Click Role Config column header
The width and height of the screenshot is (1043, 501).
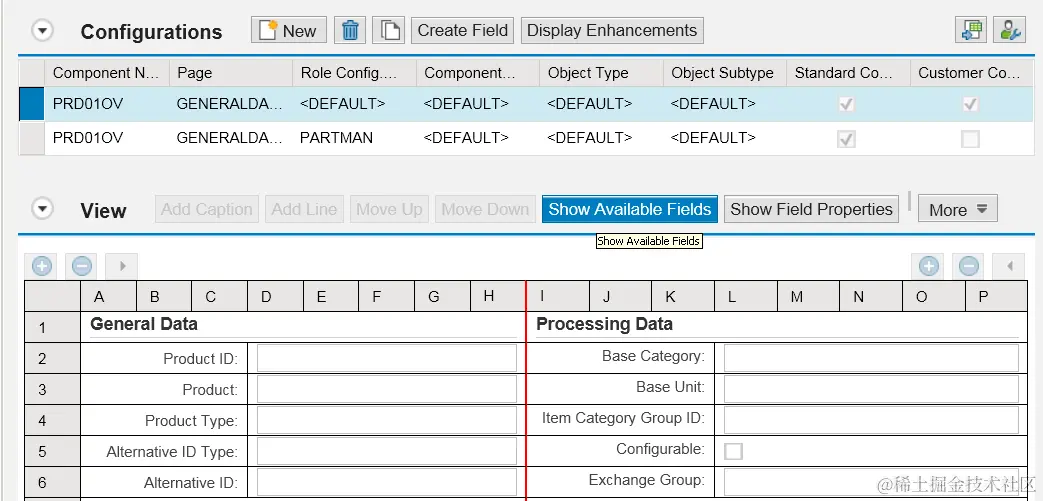click(x=355, y=73)
